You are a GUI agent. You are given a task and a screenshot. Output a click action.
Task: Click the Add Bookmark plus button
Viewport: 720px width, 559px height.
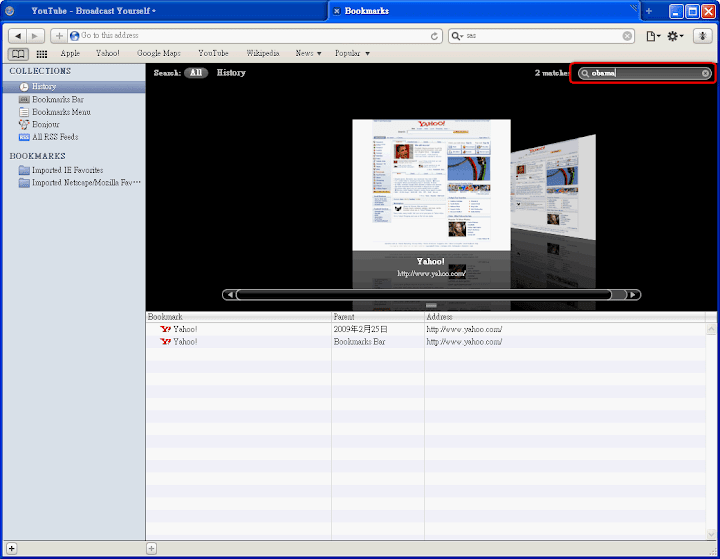(x=59, y=36)
